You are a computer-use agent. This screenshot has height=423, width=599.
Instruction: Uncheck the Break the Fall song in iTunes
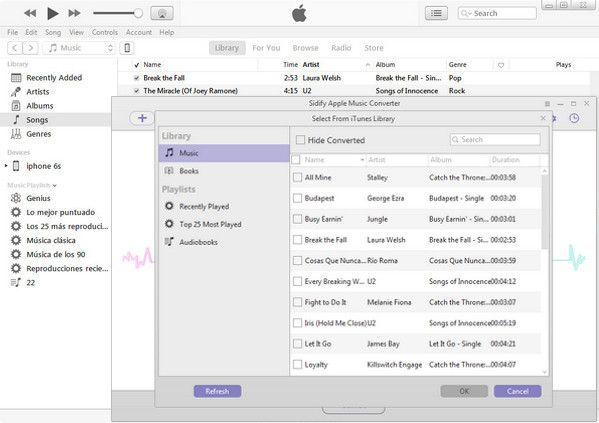pyautogui.click(x=136, y=78)
